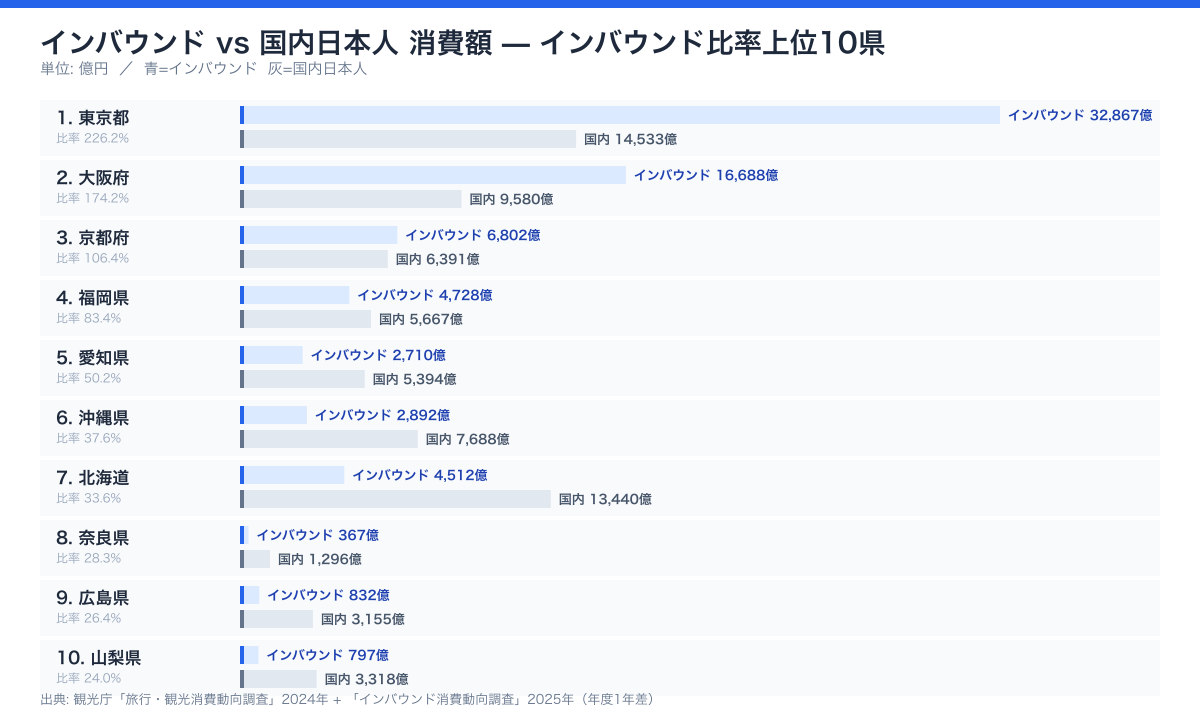Select the row label 7. 北海道
The height and width of the screenshot is (720, 1200).
click(x=93, y=477)
